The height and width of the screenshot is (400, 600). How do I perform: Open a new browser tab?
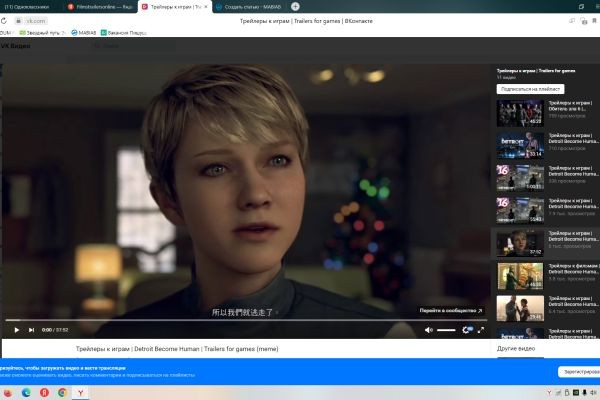[x=295, y=6]
